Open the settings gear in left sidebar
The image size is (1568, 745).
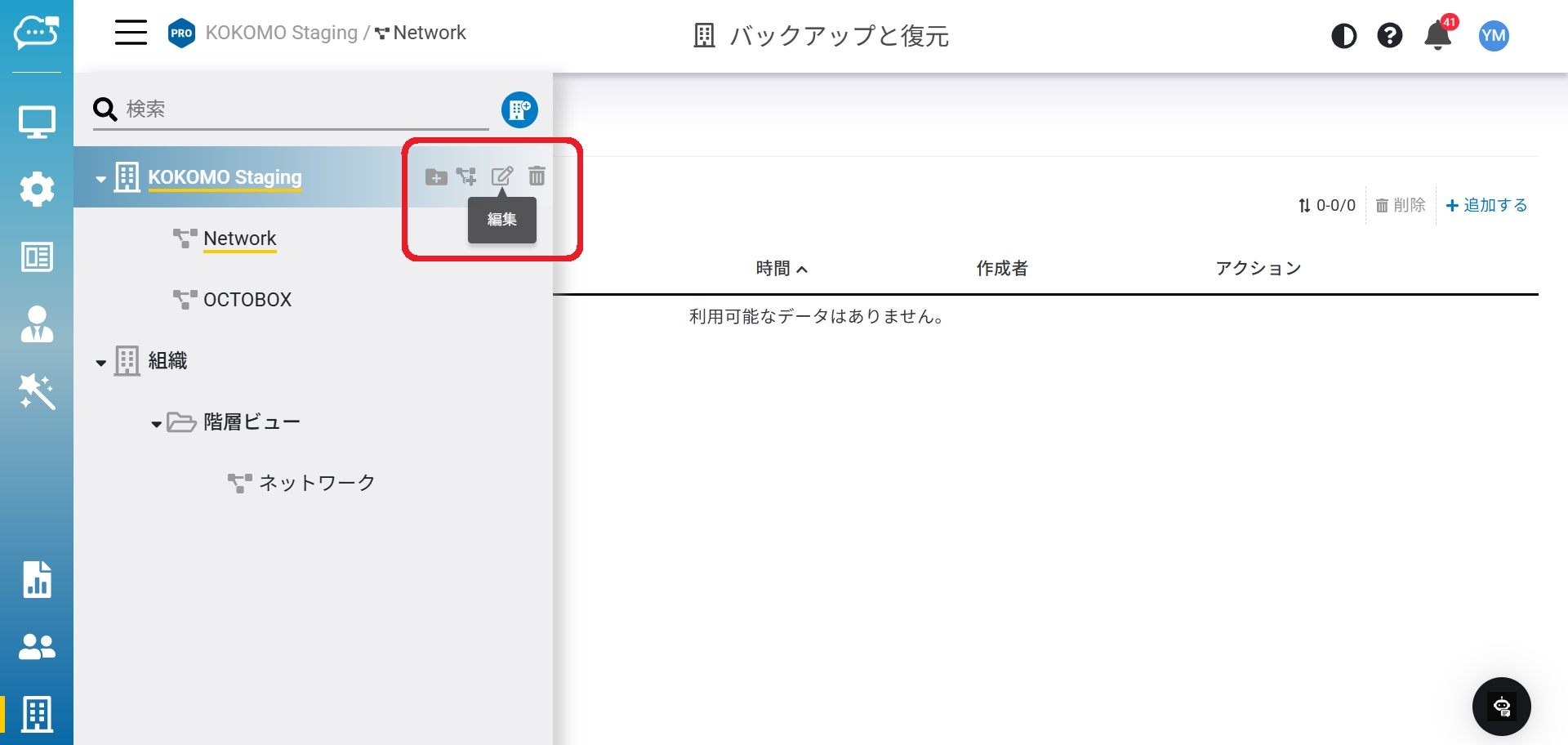click(x=37, y=190)
